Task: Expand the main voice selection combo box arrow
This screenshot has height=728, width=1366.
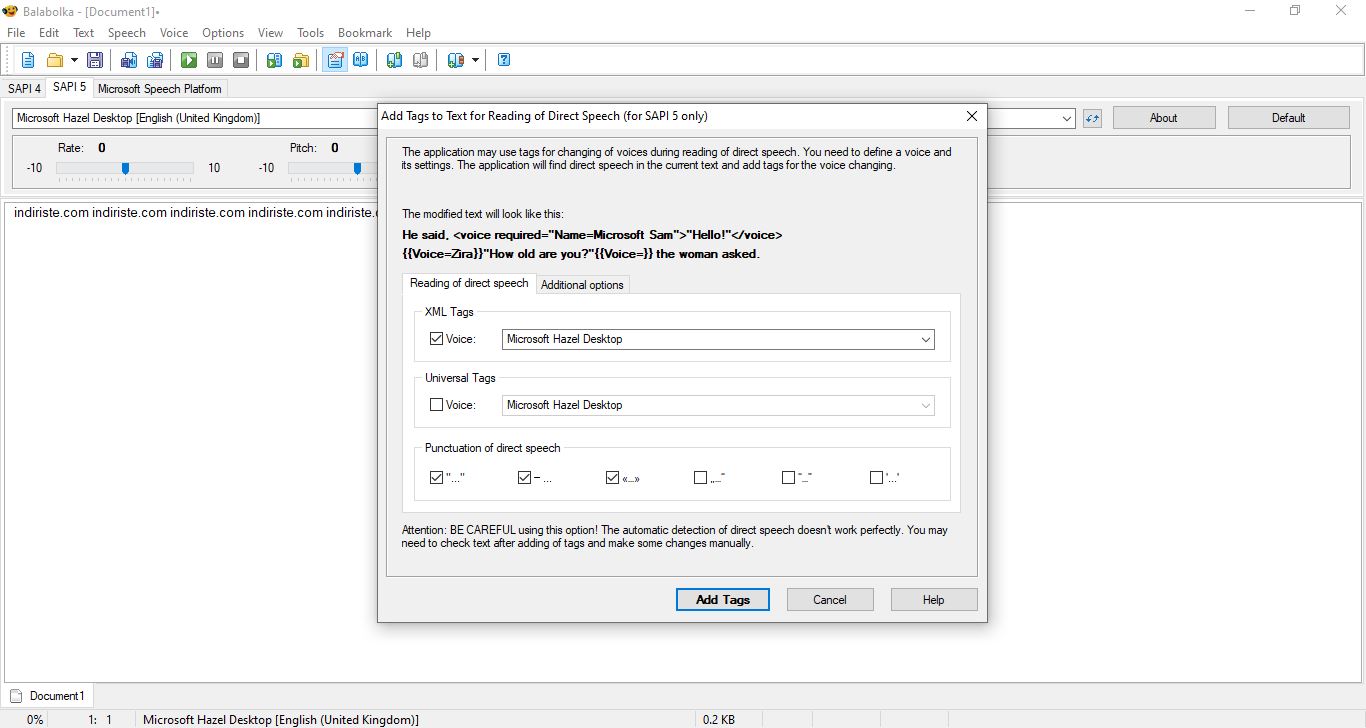Action: click(x=1067, y=118)
